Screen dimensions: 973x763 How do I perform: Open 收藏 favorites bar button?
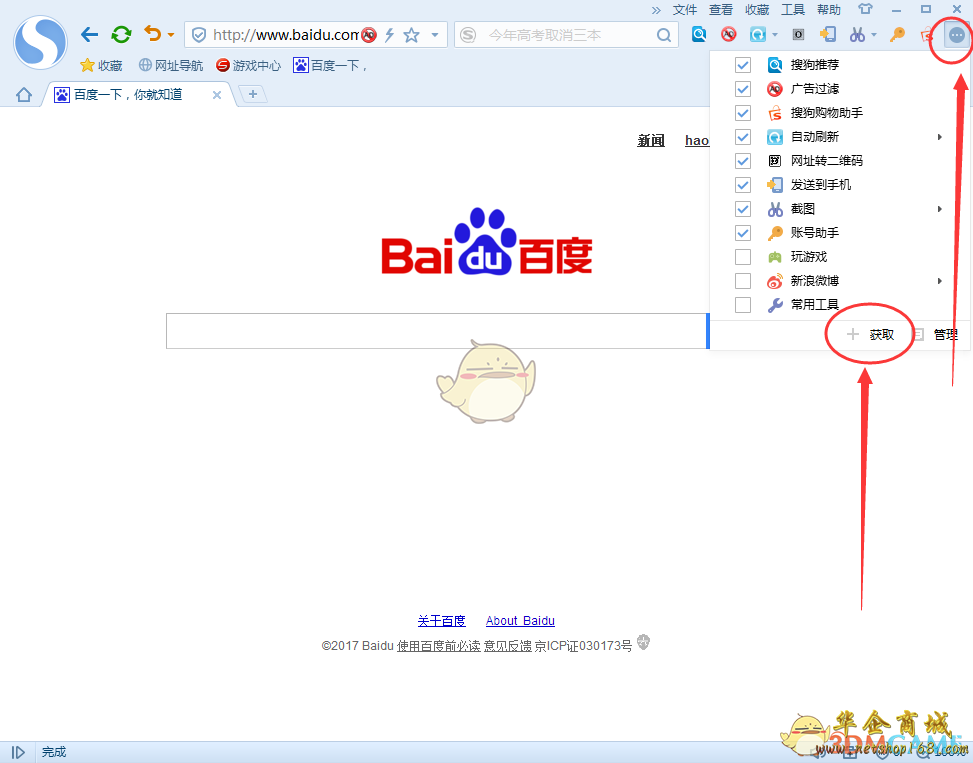pyautogui.click(x=102, y=65)
